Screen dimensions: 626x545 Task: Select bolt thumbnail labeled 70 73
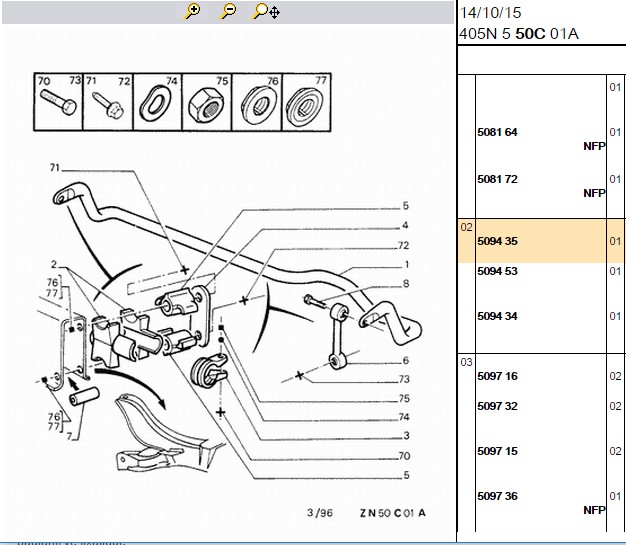pos(58,102)
